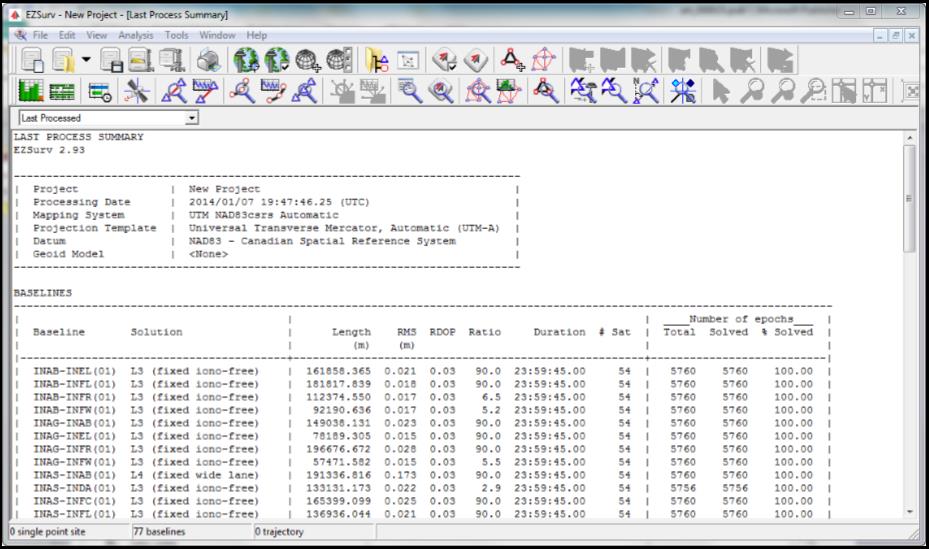The height and width of the screenshot is (549, 929).
Task: Click the length value 161858.365
Action: (x=338, y=371)
